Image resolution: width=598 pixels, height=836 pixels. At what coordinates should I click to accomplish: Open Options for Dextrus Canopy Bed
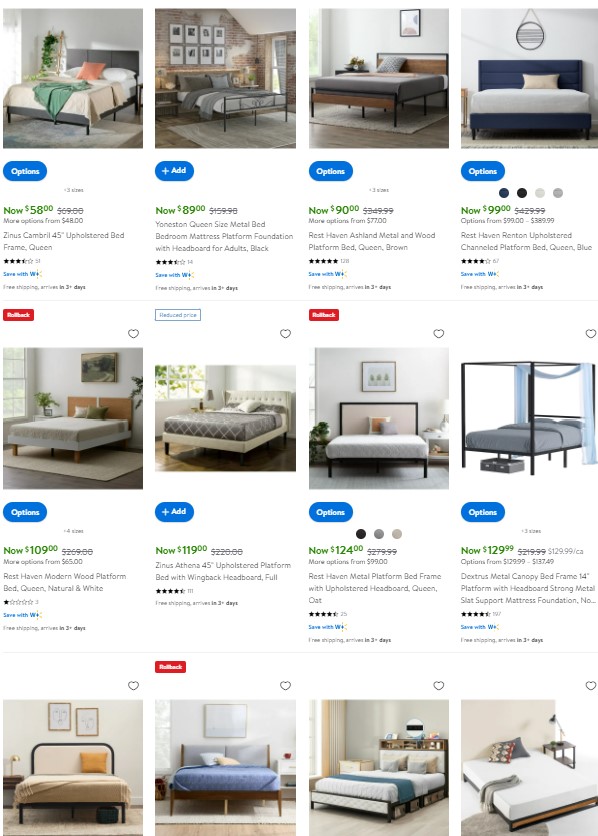pyautogui.click(x=482, y=512)
